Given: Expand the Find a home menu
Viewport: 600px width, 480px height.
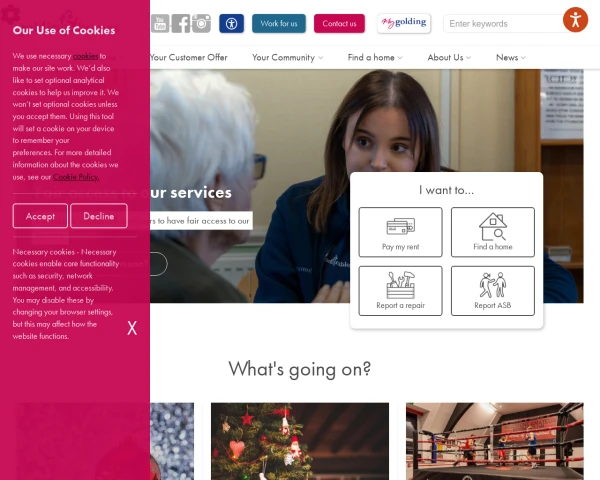Looking at the screenshot, I should [x=375, y=57].
